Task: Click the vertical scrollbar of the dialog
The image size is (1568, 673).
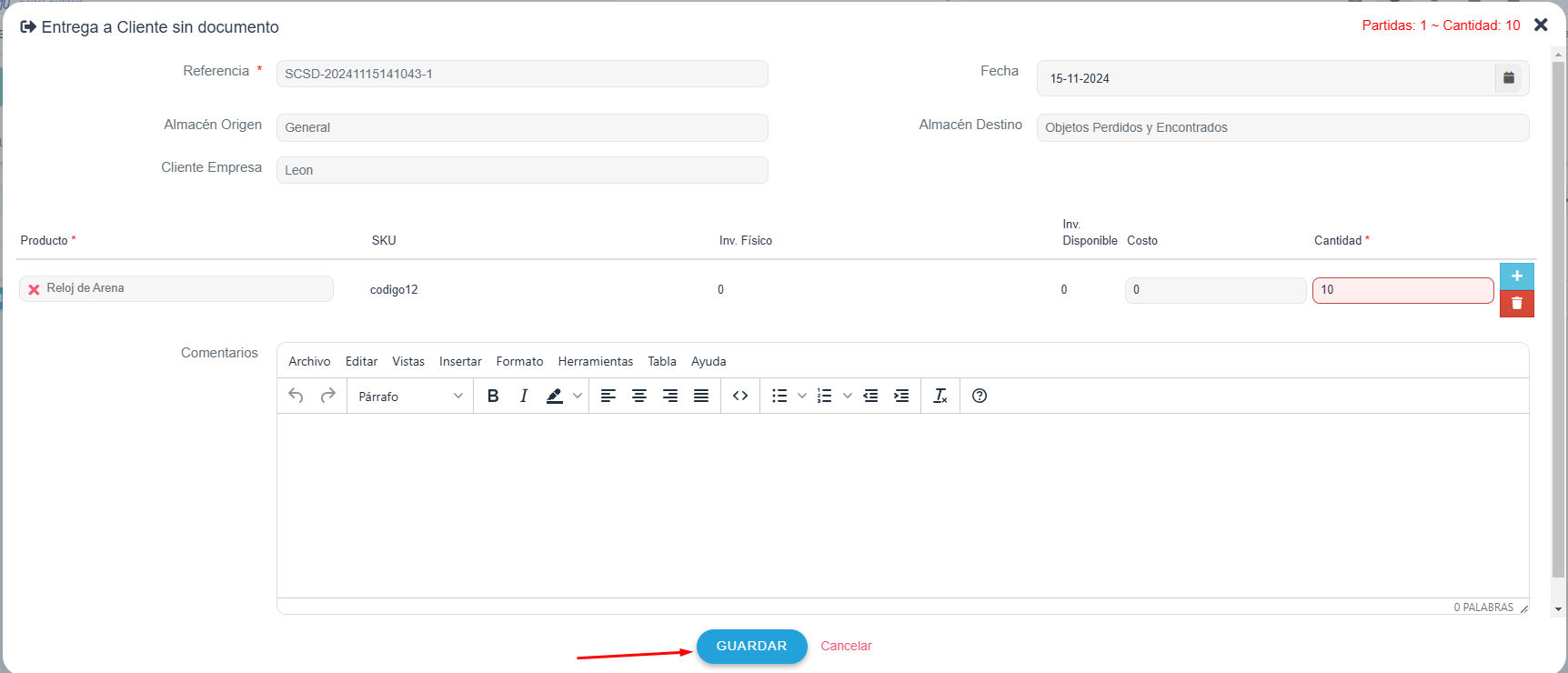Action: pos(1558,318)
